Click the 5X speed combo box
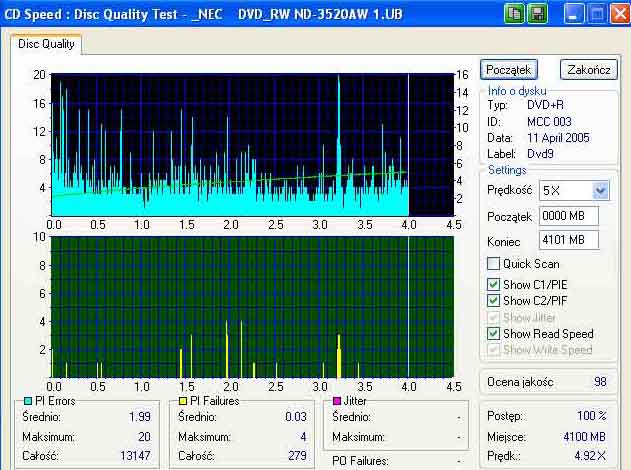This screenshot has width=631, height=470. 574,190
